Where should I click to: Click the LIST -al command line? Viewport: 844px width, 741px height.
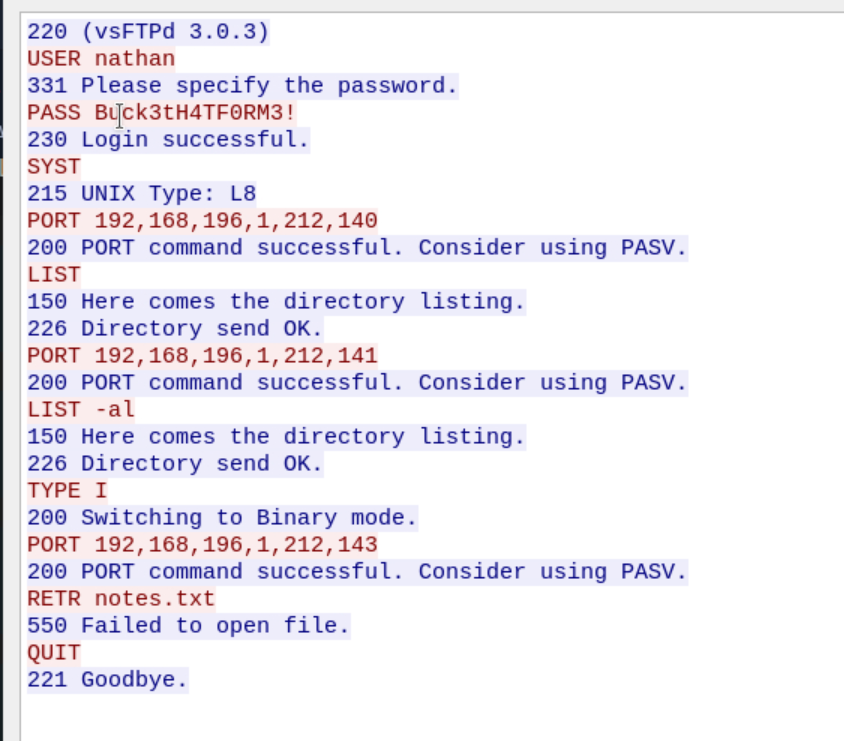coord(81,409)
